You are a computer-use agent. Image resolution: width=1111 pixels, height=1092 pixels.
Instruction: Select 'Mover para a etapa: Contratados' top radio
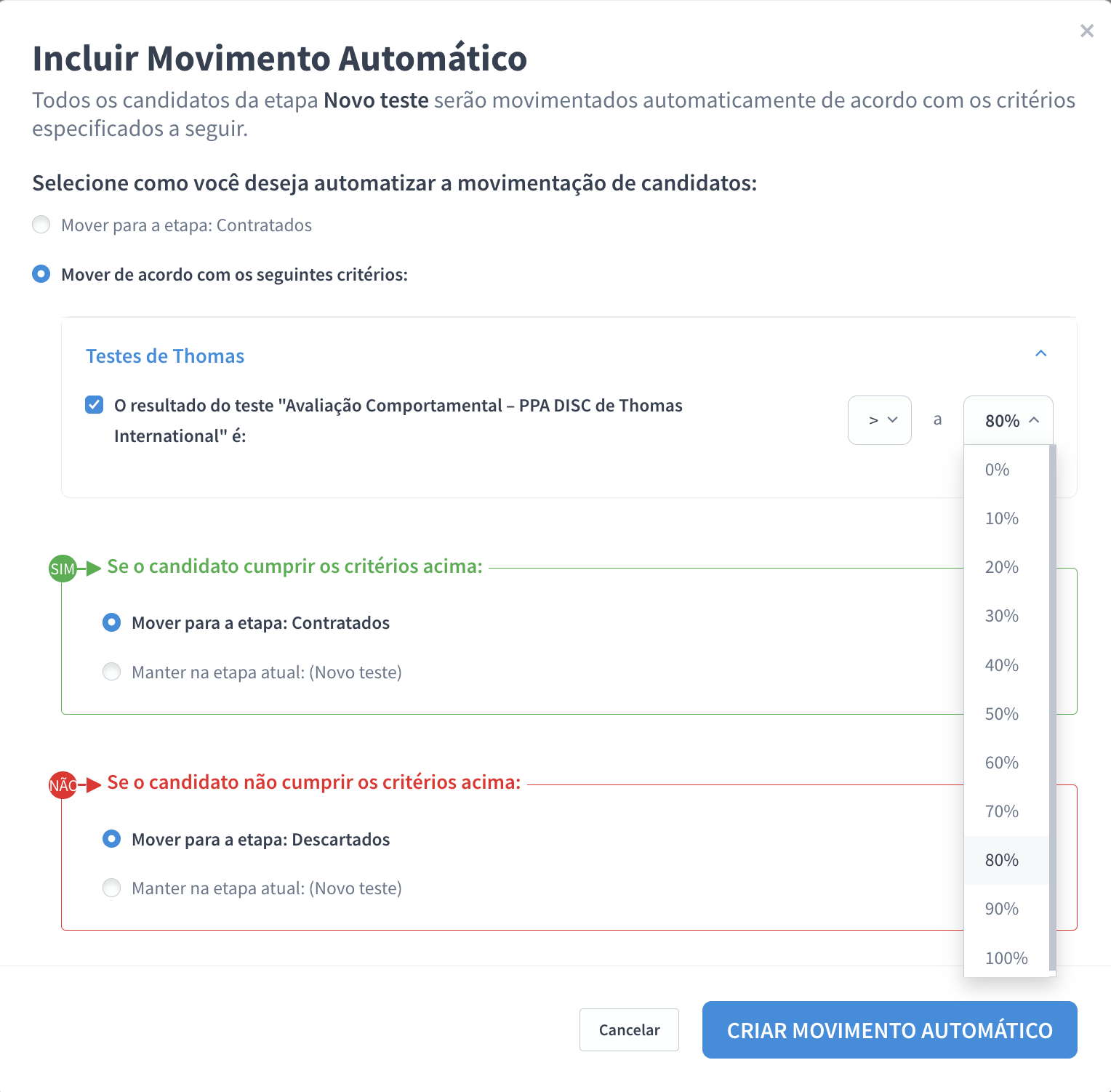41,225
